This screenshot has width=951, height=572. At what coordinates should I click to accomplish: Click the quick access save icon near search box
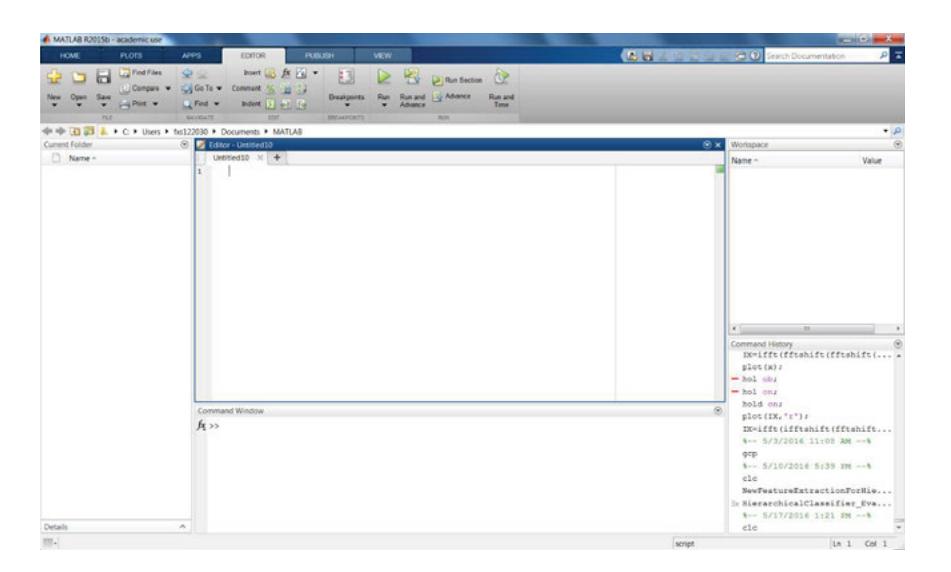coord(648,56)
